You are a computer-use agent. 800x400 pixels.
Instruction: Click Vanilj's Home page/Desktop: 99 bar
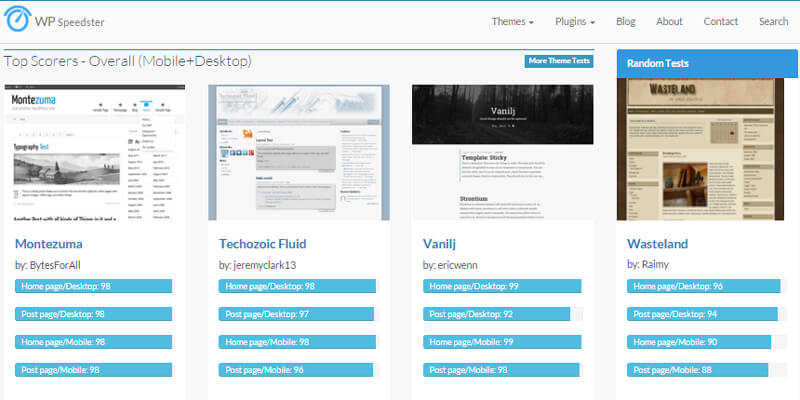tap(502, 286)
